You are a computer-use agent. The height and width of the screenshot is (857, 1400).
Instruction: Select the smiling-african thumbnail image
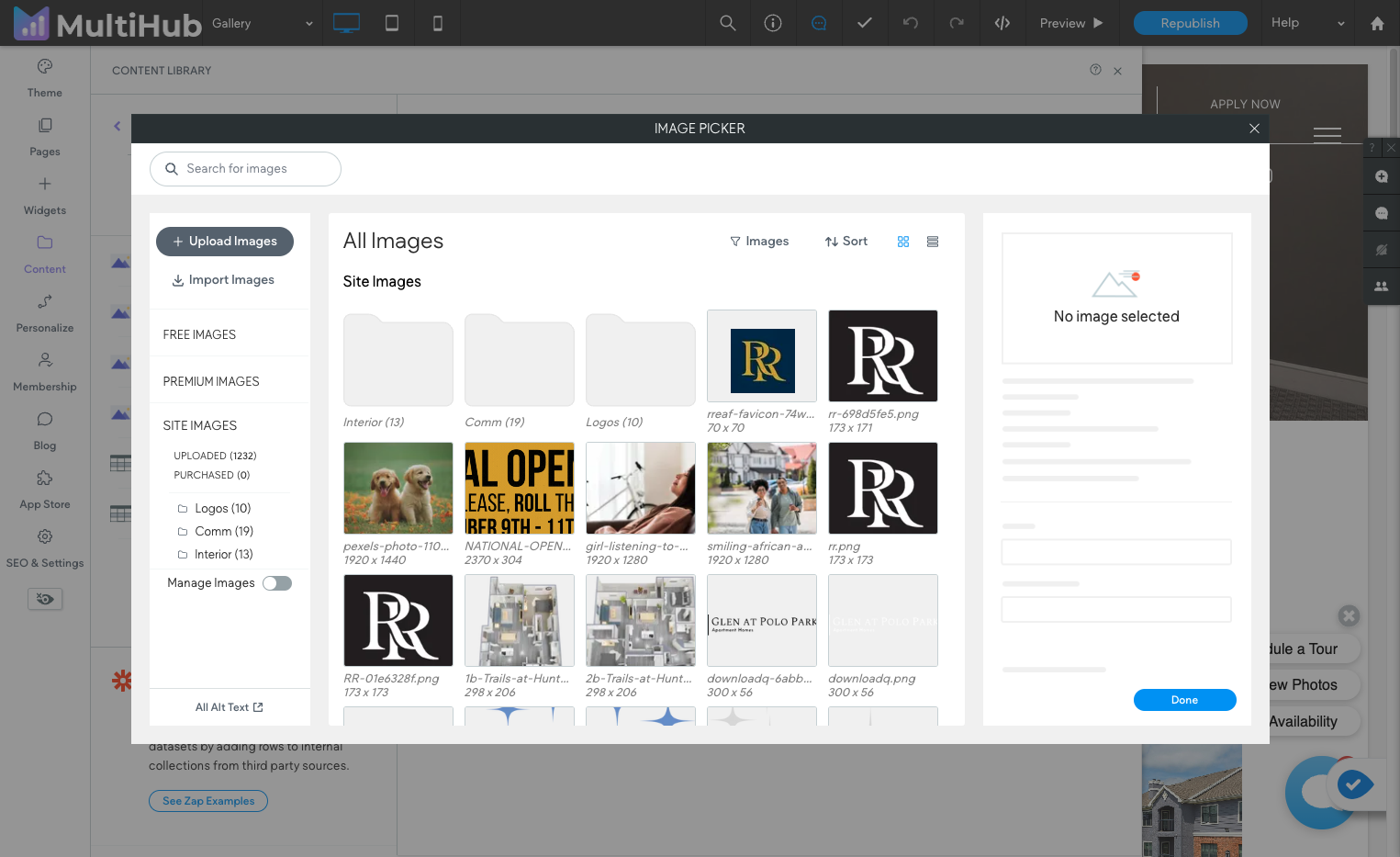click(762, 488)
